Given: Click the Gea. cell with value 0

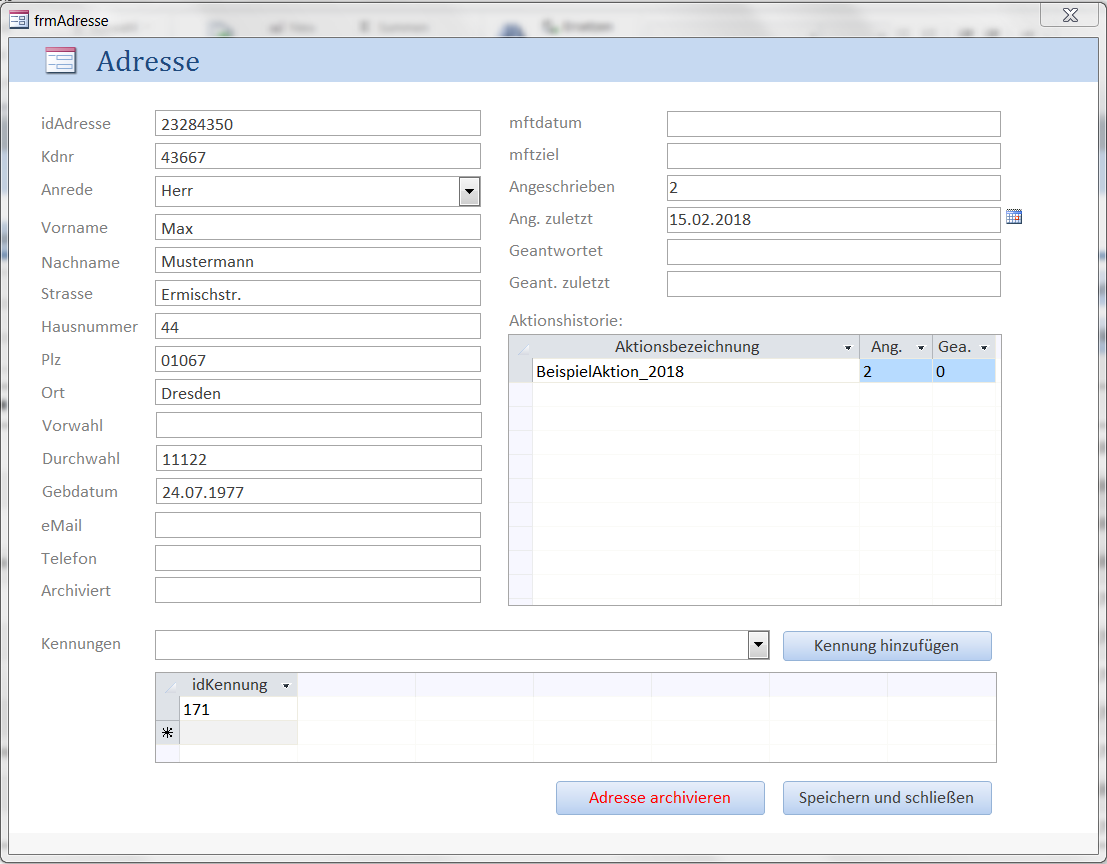Looking at the screenshot, I should point(964,371).
